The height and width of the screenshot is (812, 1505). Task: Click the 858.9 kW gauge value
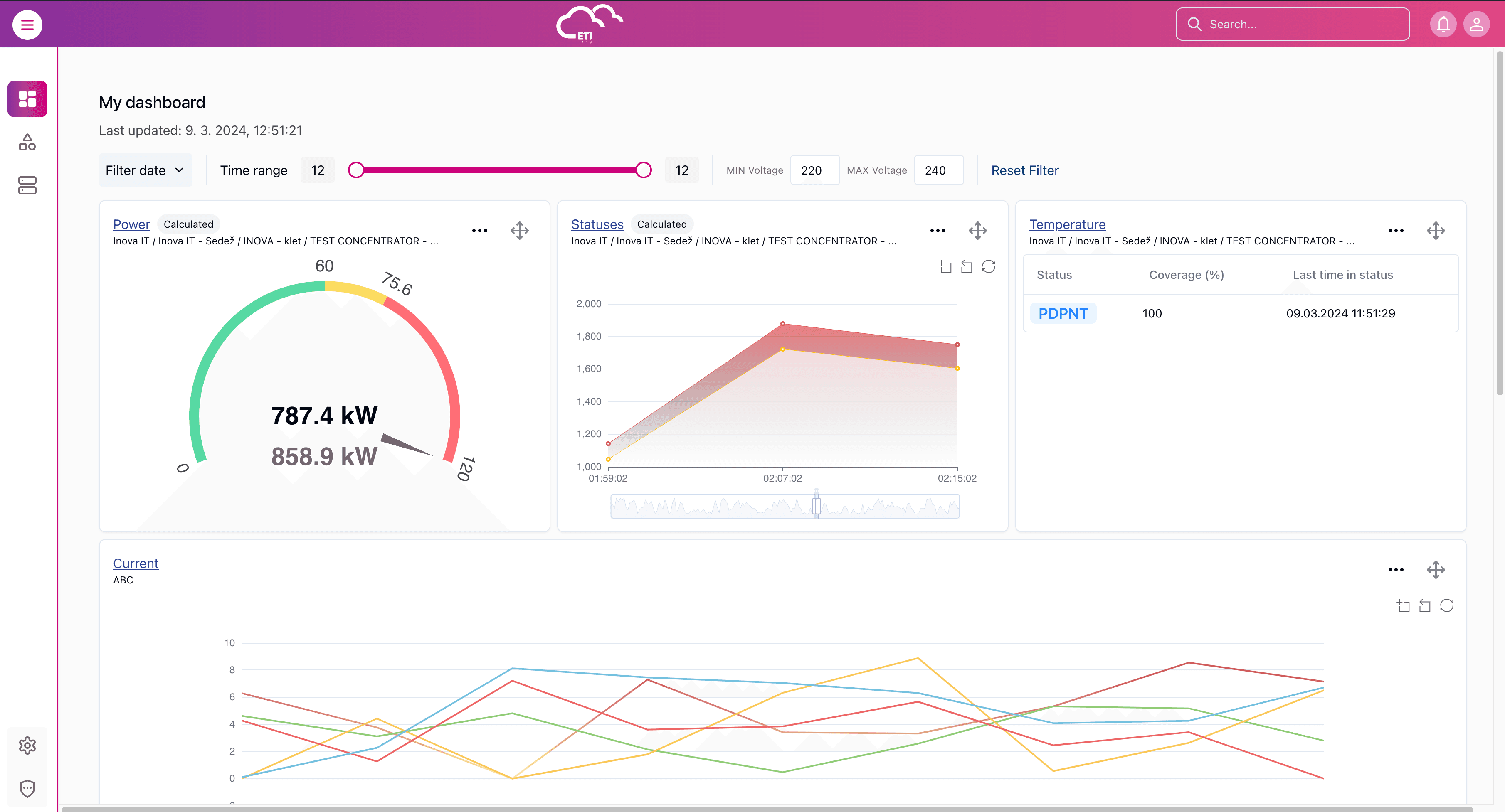click(324, 456)
